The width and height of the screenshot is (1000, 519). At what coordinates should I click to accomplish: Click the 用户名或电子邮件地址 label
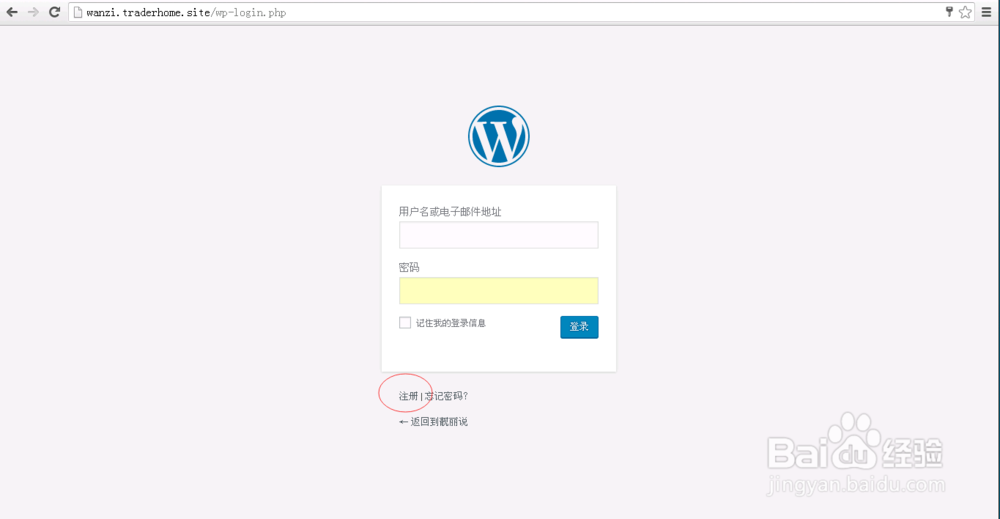click(x=450, y=212)
